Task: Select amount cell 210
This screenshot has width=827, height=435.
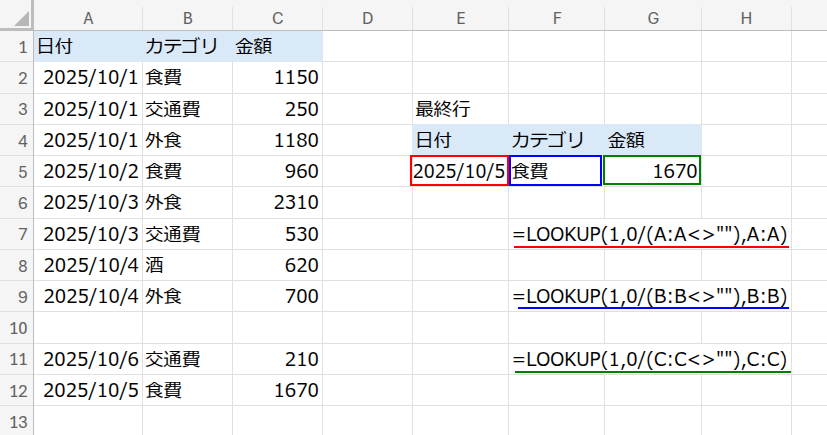Action: pos(277,359)
